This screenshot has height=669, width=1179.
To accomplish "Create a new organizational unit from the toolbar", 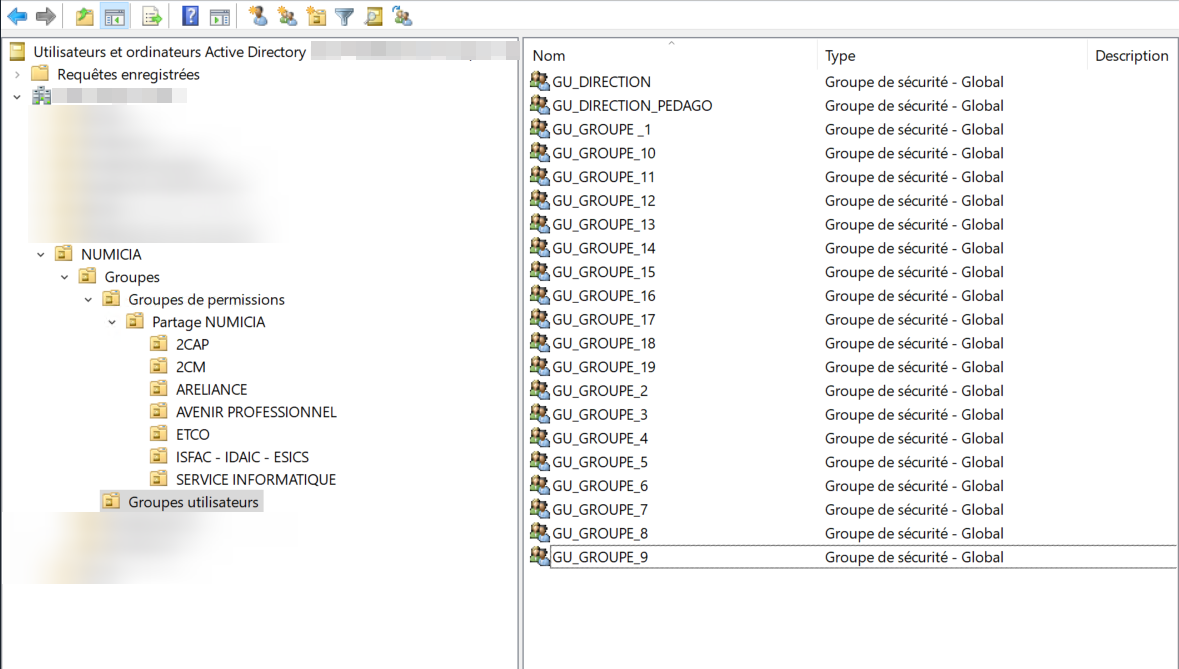I will pyautogui.click(x=316, y=16).
